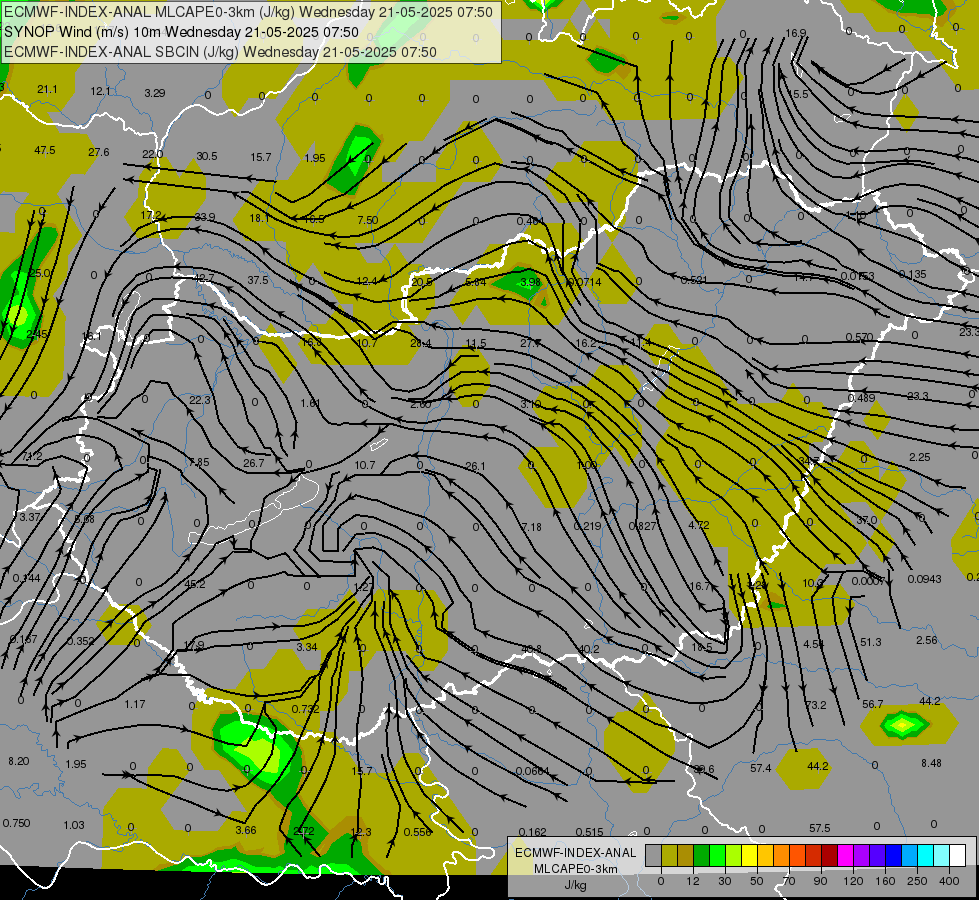This screenshot has width=979, height=900.
Task: Click the map value '7.50'
Action: pyautogui.click(x=368, y=220)
